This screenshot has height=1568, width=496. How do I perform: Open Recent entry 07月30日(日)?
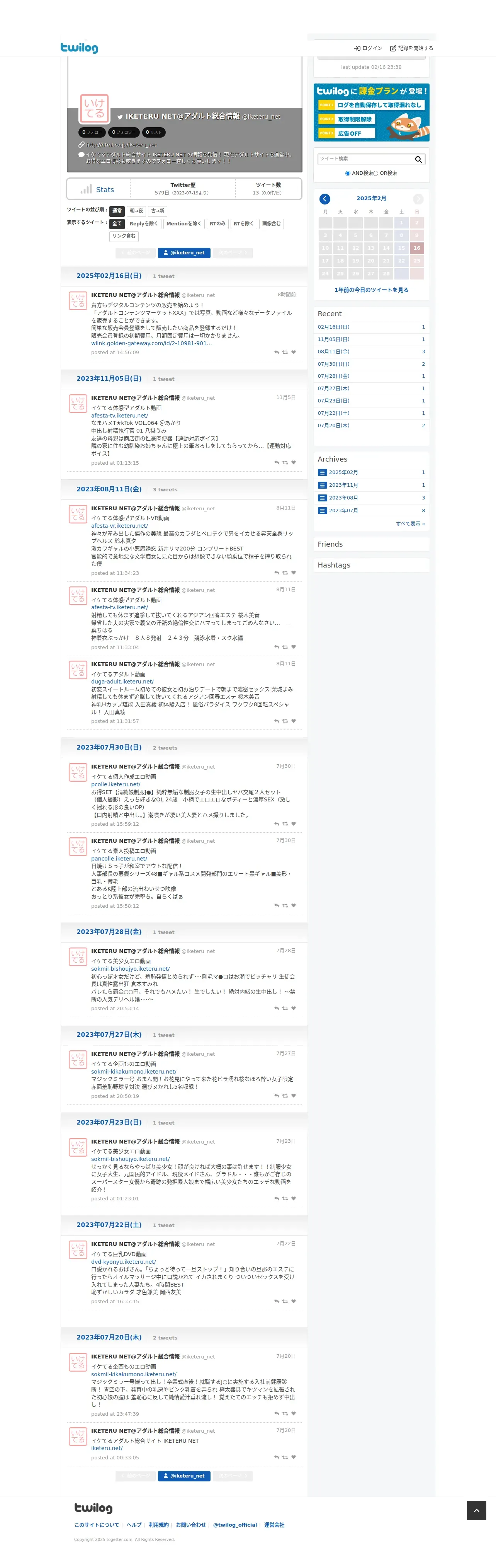click(333, 364)
